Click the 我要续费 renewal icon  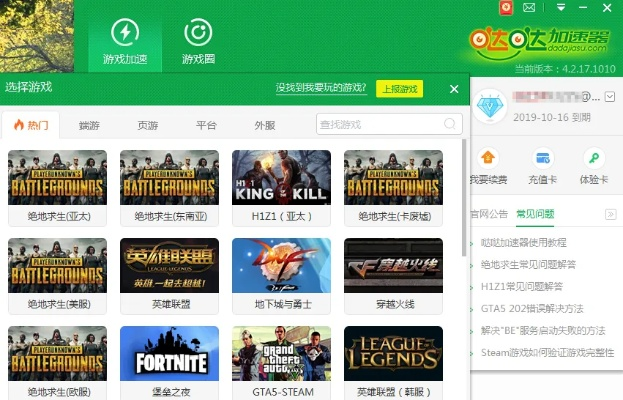[488, 158]
